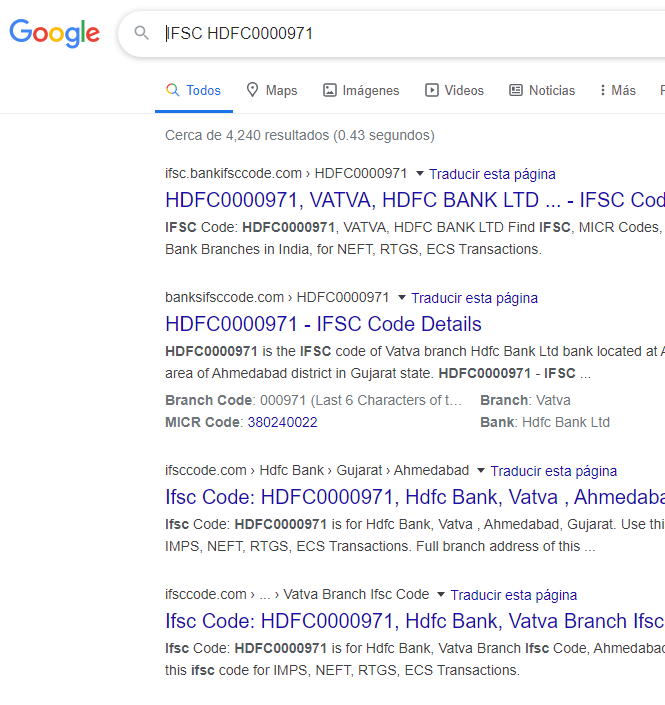
Task: Click the Branch Code: 000971 detail
Action: click(313, 400)
